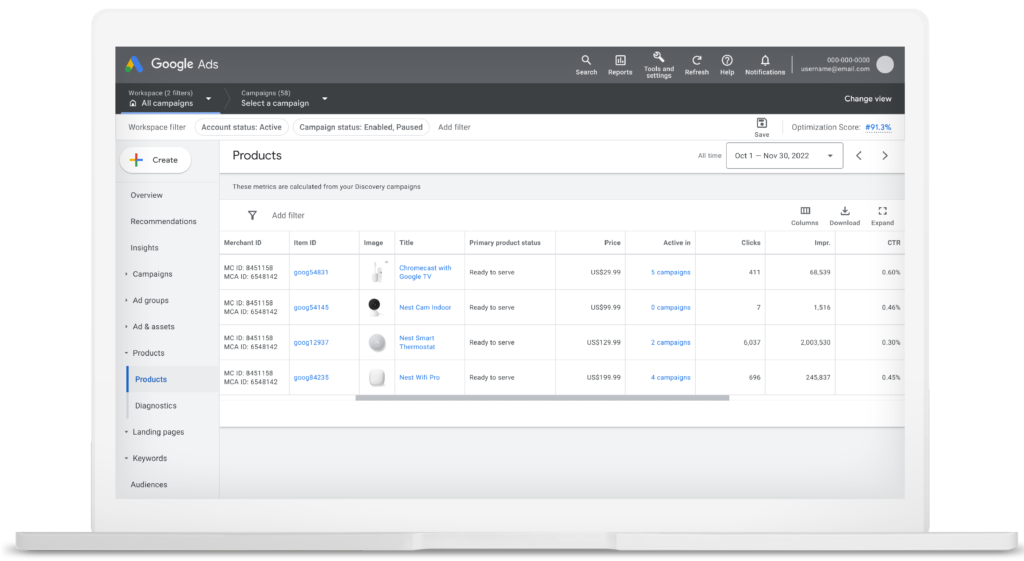The image size is (1024, 561).
Task: Click the Chromecast product image thumbnail
Action: click(x=377, y=272)
